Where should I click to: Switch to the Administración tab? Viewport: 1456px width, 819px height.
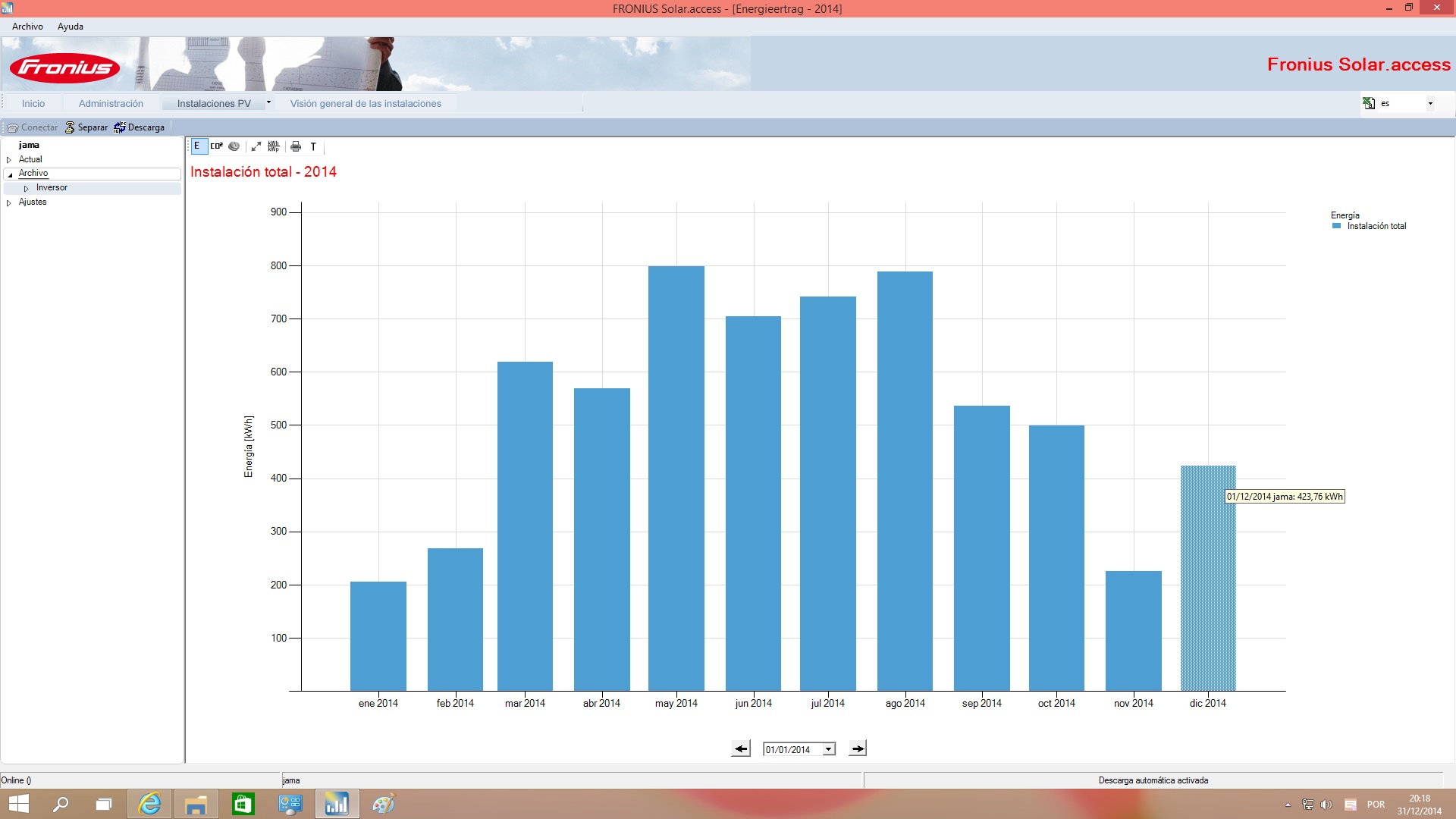[111, 103]
